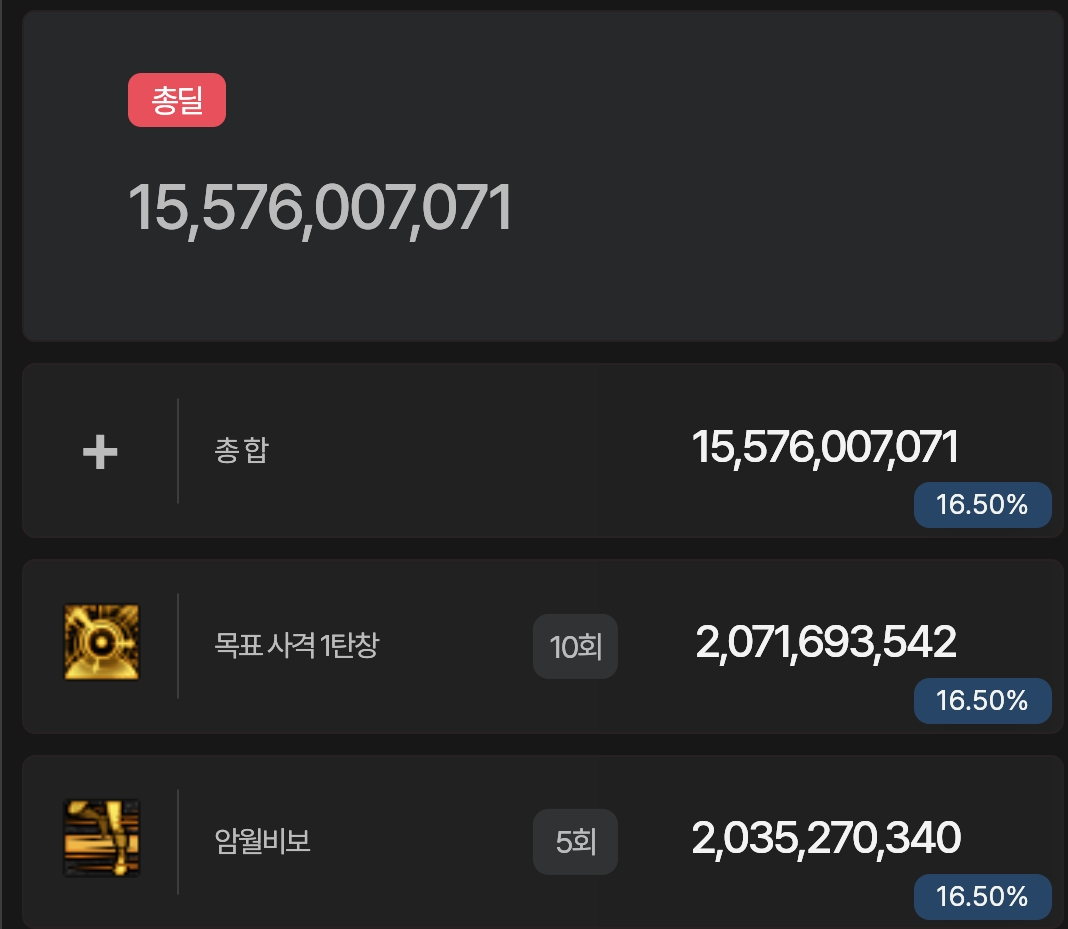Click 16.50% badge under 암월비보
This screenshot has height=929, width=1068.
[x=982, y=896]
